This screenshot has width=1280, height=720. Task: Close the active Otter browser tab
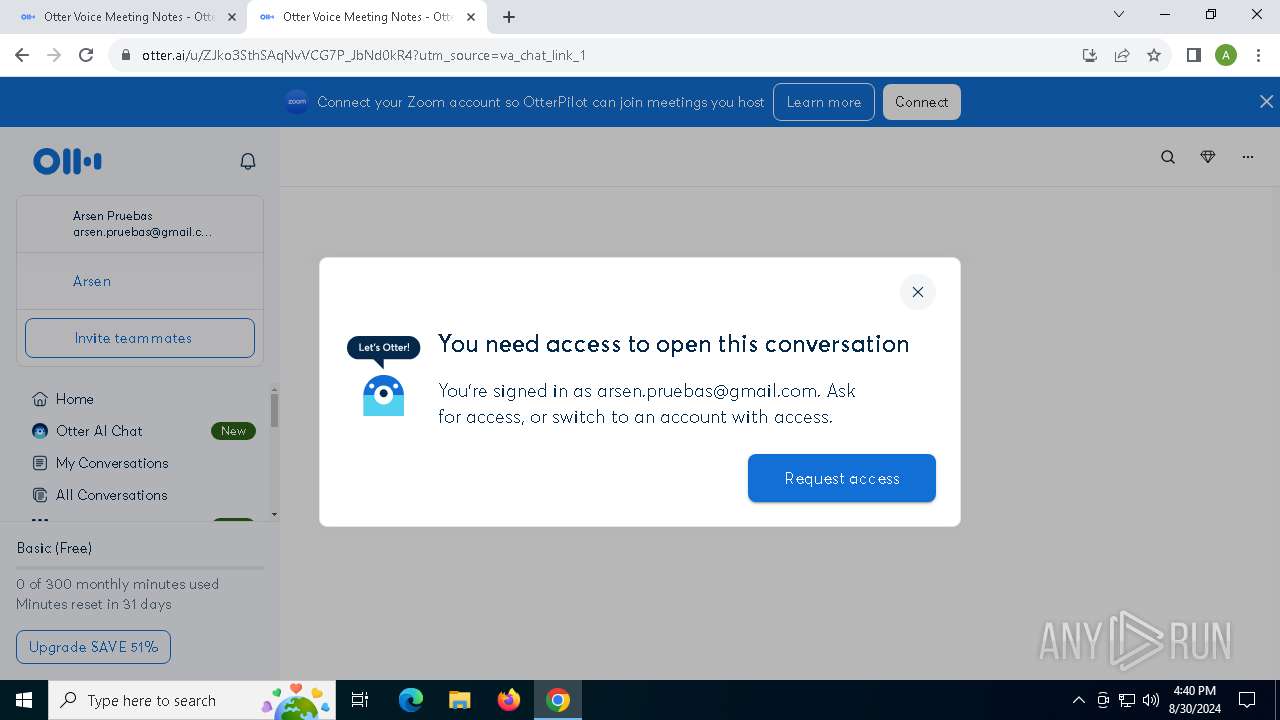click(x=471, y=17)
